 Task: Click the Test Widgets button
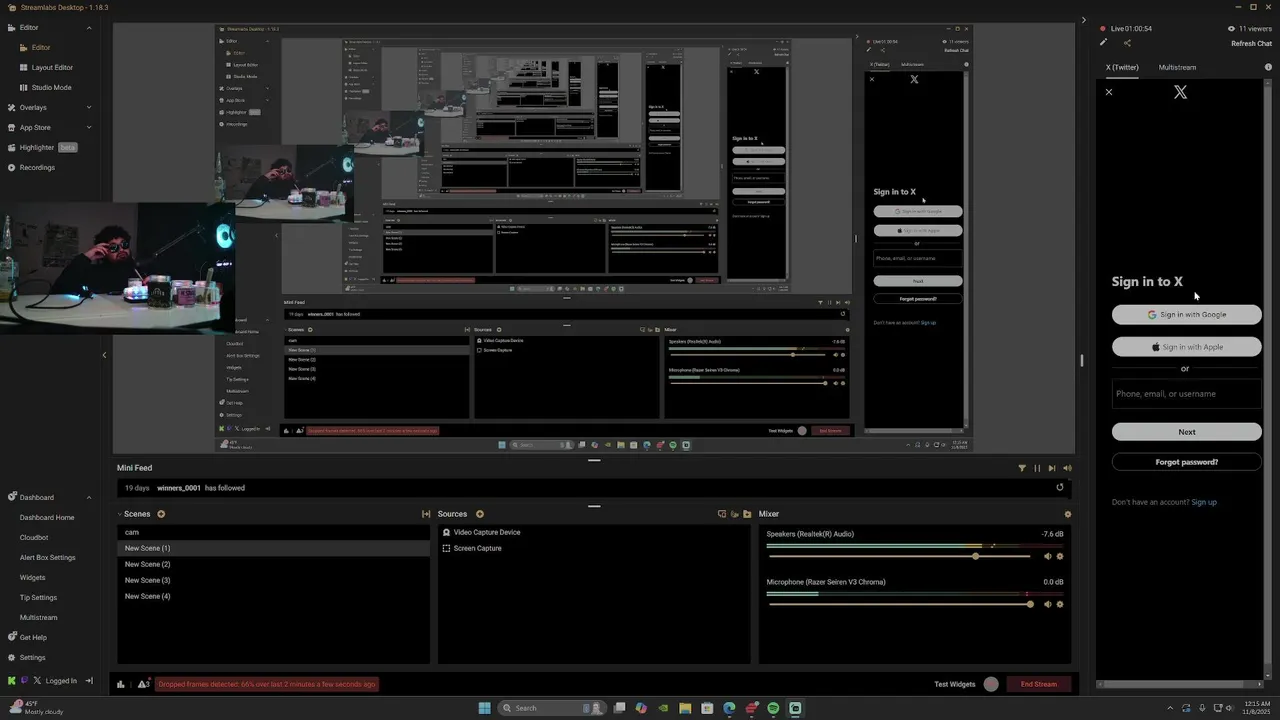point(954,684)
